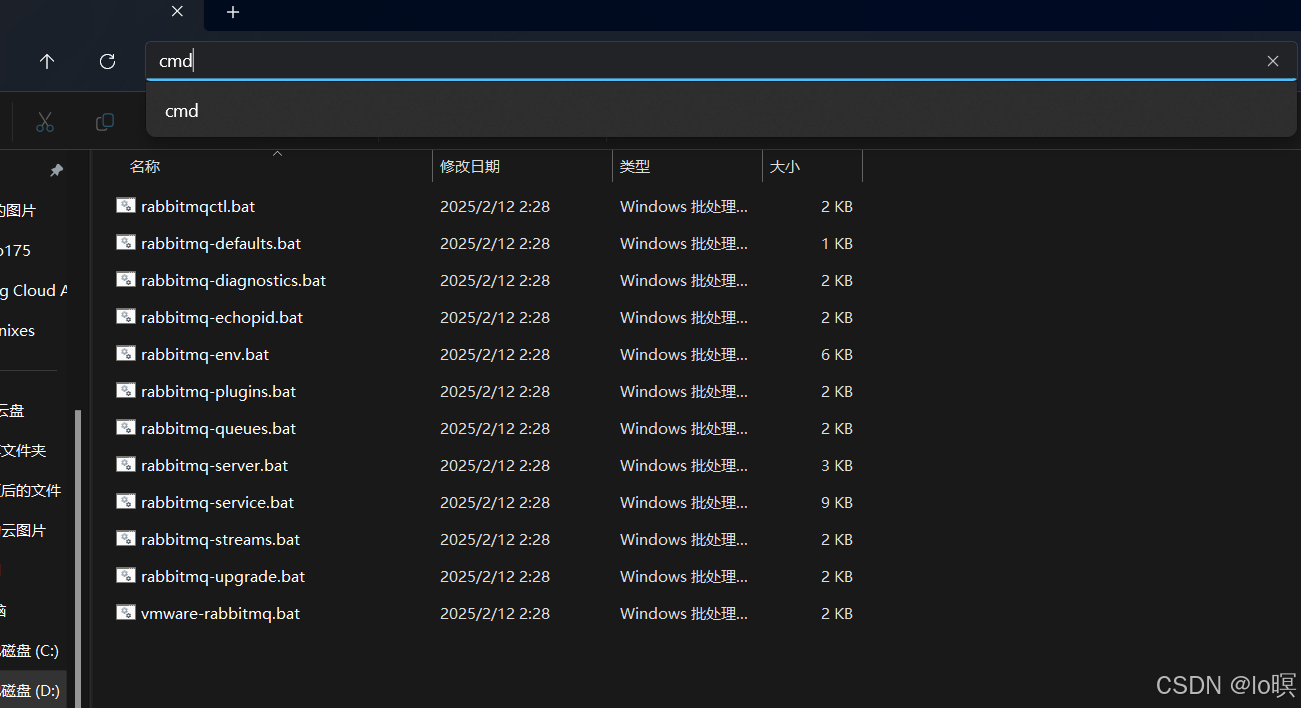Select the cmd suggestion in dropdown
The width and height of the screenshot is (1301, 708).
[x=721, y=111]
